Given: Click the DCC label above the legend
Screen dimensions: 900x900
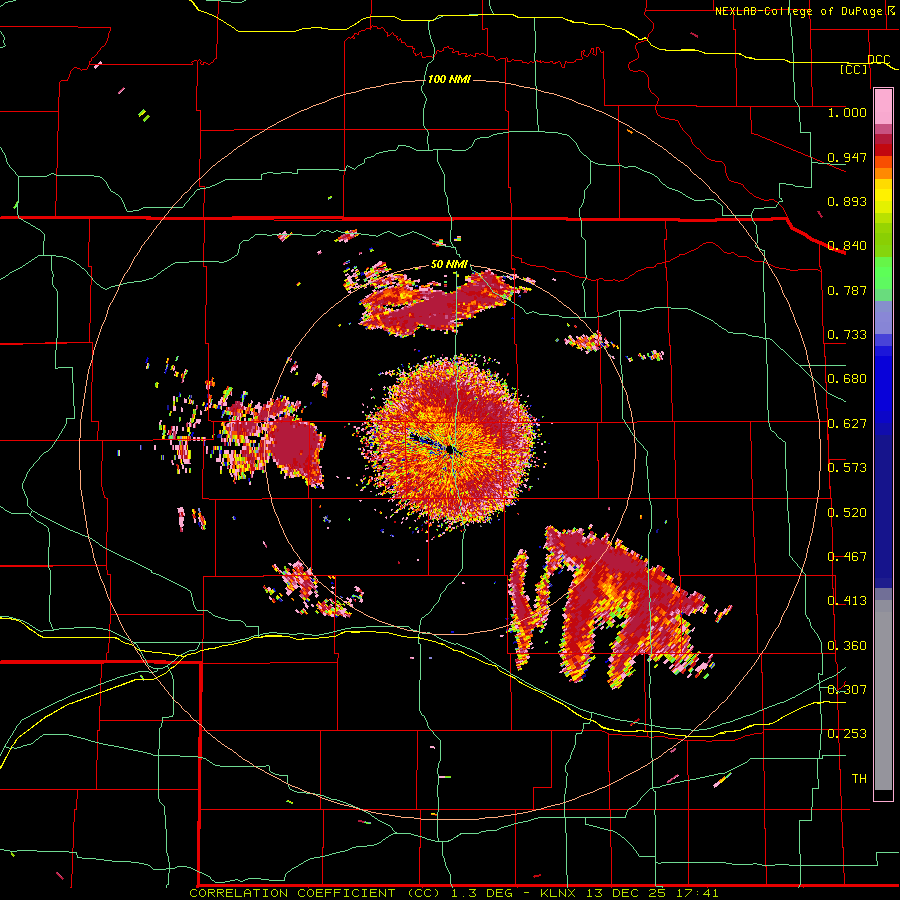Looking at the screenshot, I should [878, 59].
